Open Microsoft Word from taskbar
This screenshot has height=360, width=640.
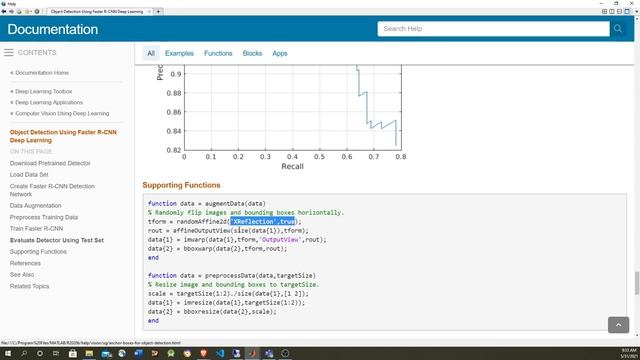point(138,353)
